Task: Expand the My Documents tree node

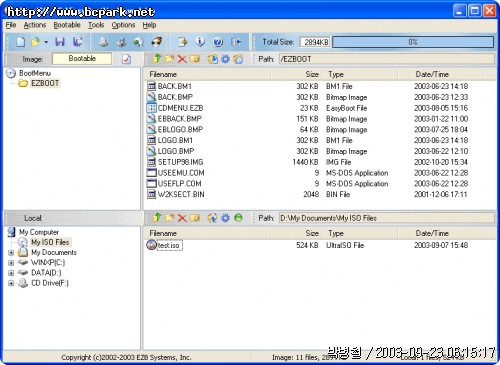Action: [11, 253]
